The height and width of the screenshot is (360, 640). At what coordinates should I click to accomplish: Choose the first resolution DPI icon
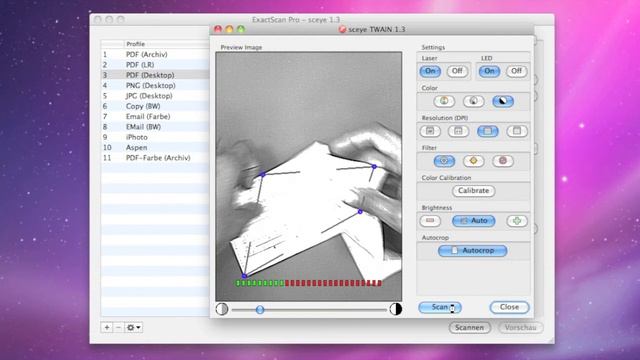click(x=430, y=131)
